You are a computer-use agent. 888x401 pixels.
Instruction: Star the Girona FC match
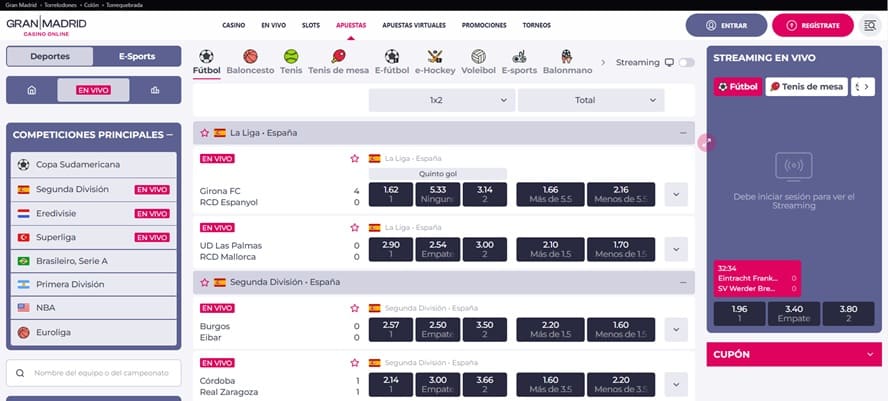[354, 158]
